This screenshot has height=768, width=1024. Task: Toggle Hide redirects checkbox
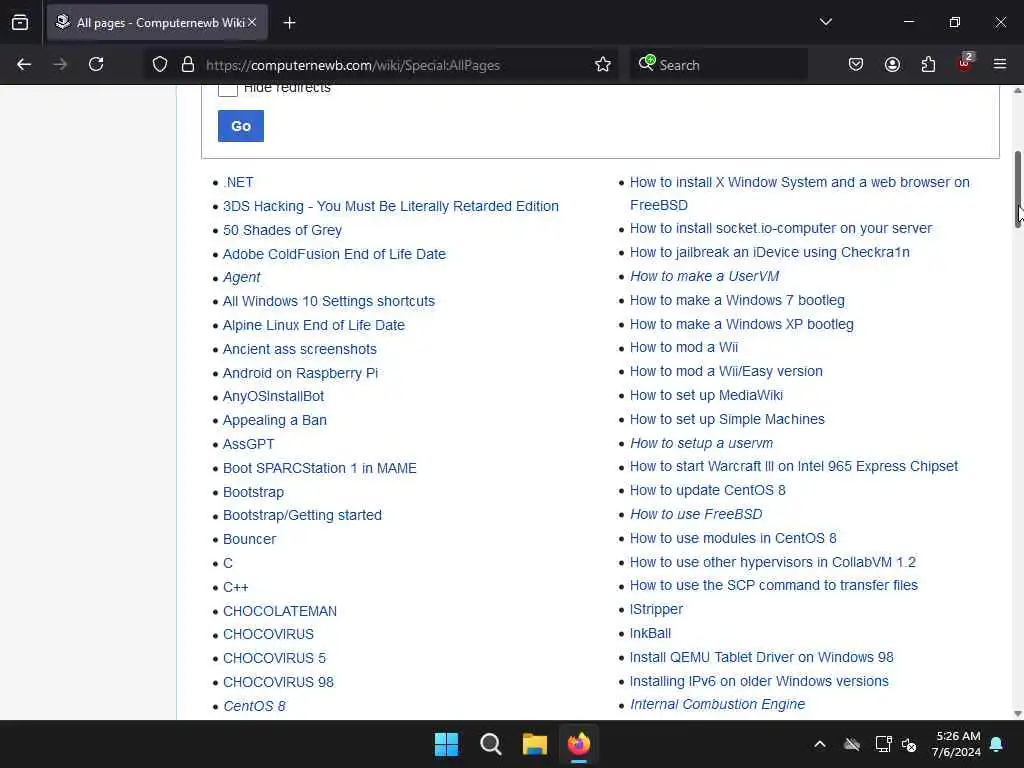pos(227,88)
